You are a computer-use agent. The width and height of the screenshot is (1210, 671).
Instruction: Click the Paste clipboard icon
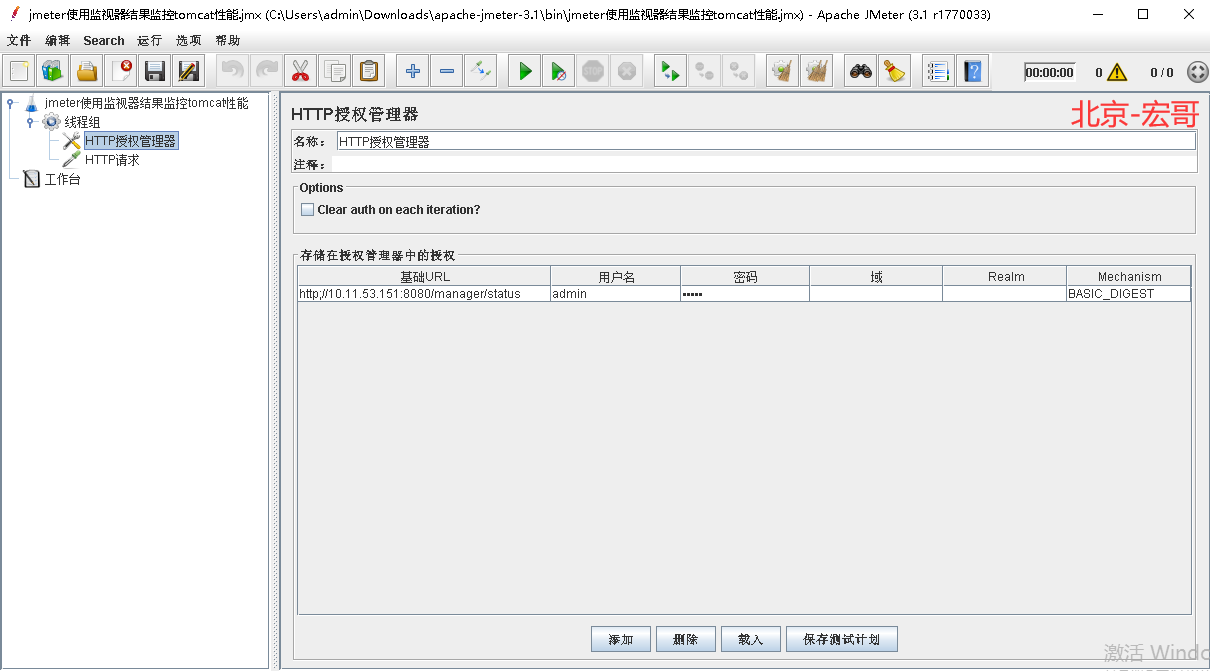click(368, 71)
